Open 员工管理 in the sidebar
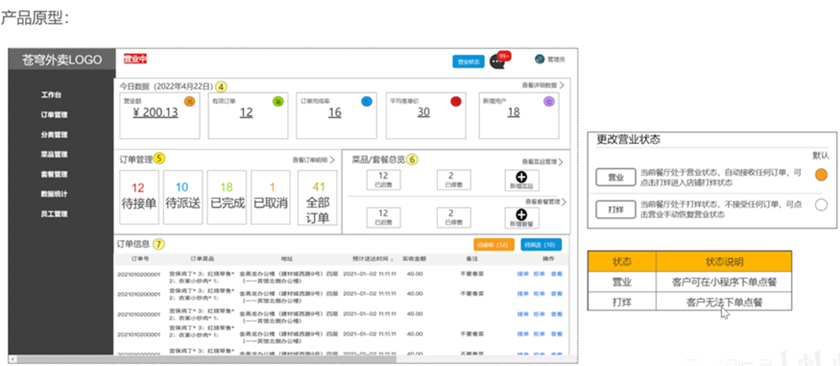This screenshot has width=840, height=366. (54, 214)
